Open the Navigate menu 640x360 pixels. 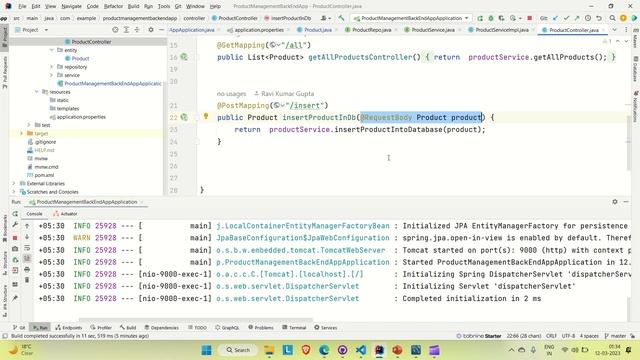(71, 6)
